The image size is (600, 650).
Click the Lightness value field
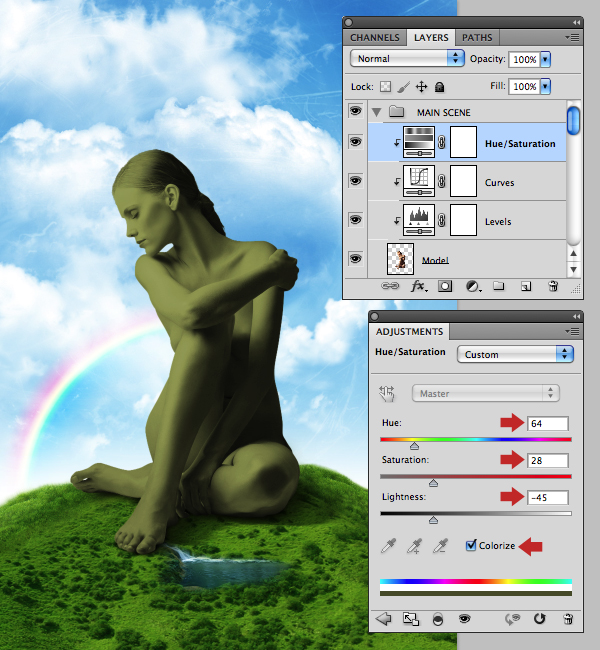click(548, 497)
